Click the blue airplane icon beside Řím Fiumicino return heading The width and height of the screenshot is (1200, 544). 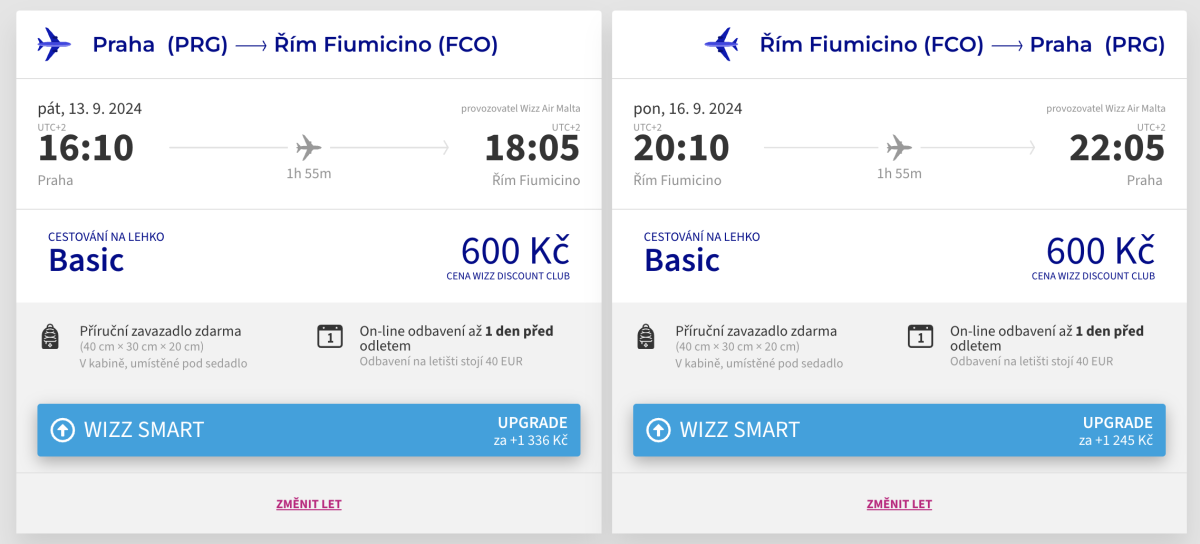(x=721, y=44)
